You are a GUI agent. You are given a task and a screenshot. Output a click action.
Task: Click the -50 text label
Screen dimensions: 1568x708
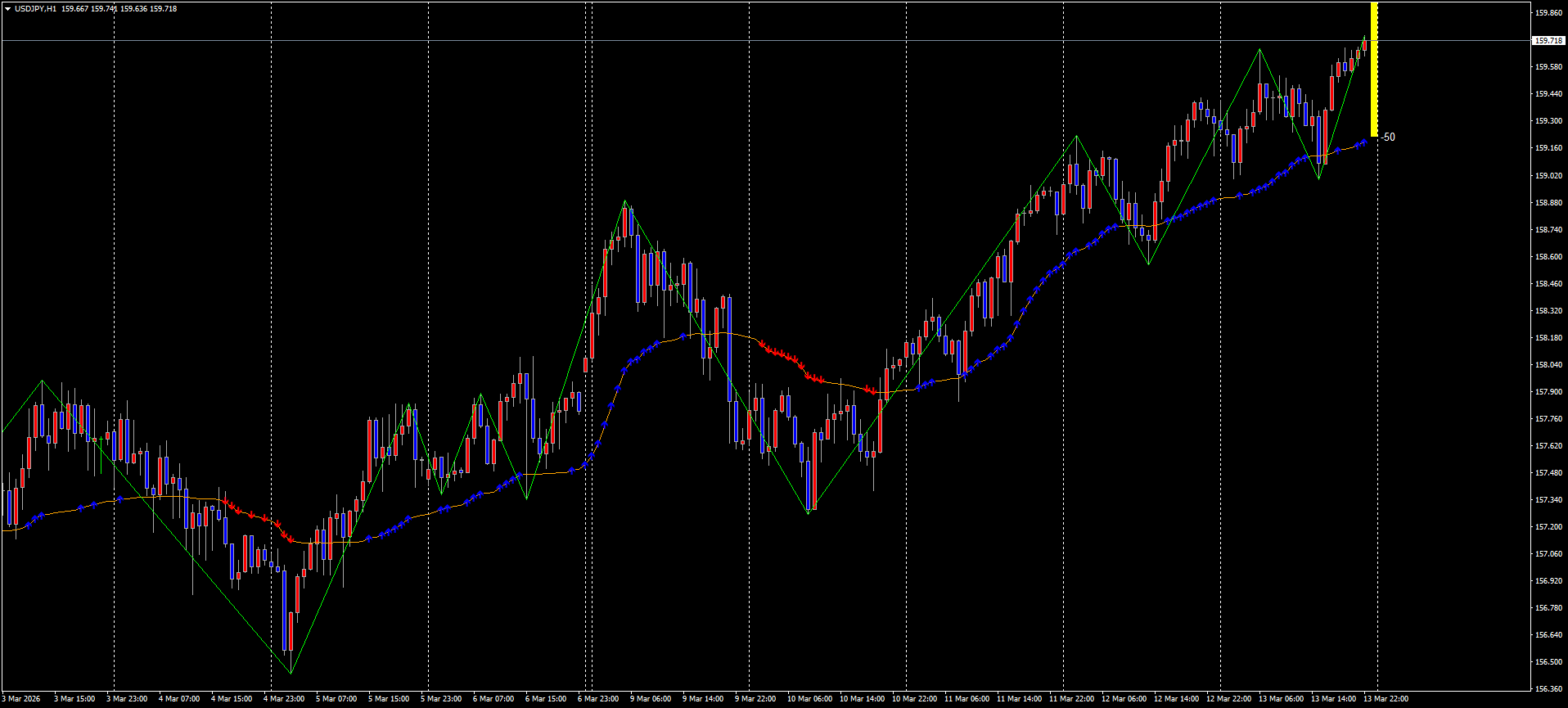pyautogui.click(x=1389, y=138)
